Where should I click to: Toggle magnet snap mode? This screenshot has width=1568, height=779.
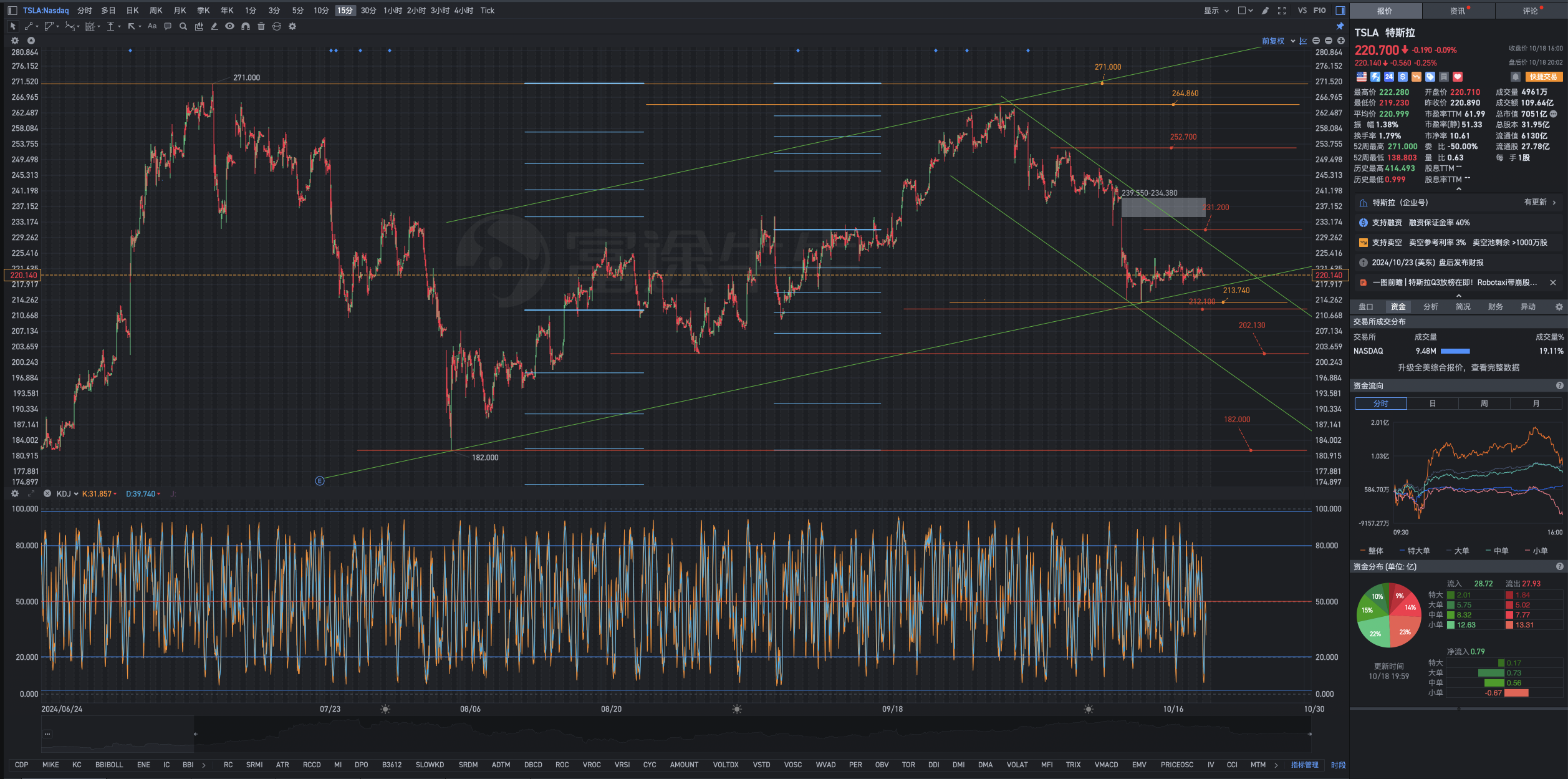(x=246, y=26)
